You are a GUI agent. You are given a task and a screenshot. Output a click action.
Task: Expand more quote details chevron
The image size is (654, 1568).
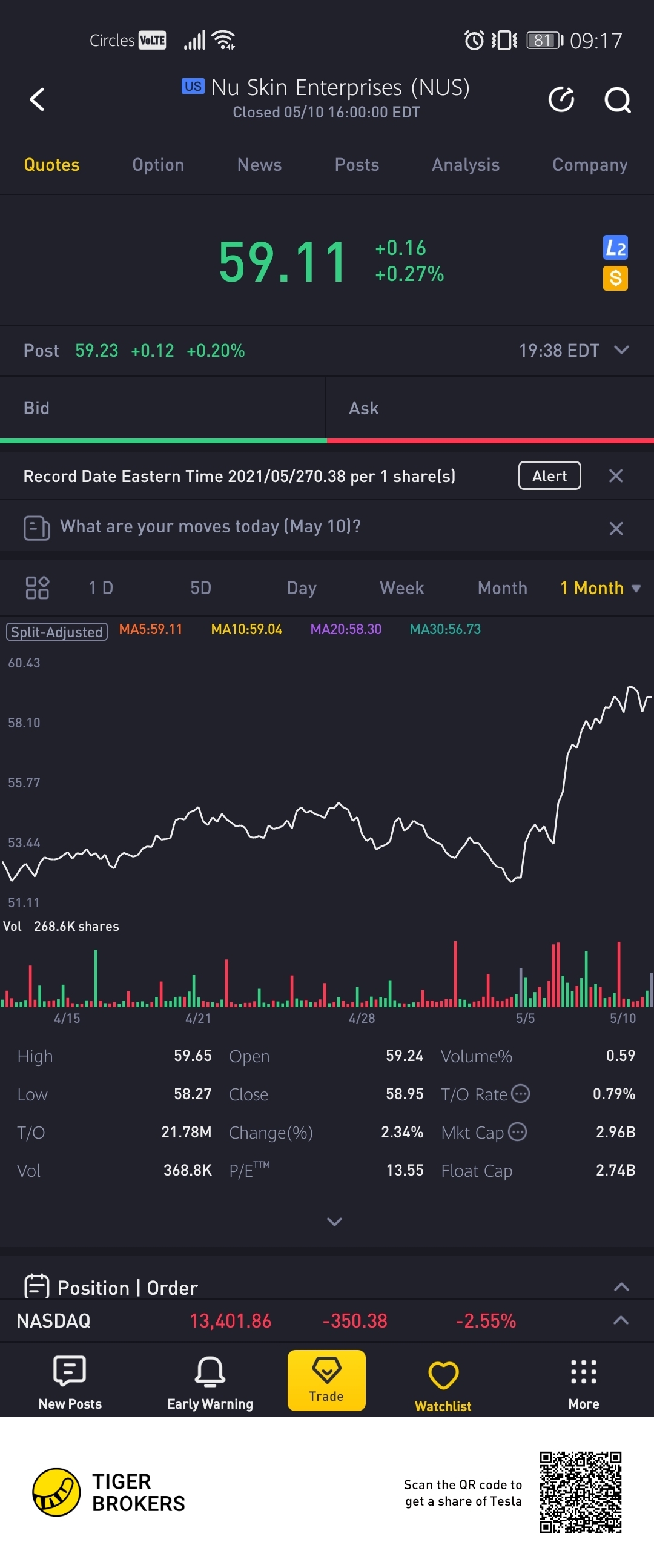tap(335, 1221)
